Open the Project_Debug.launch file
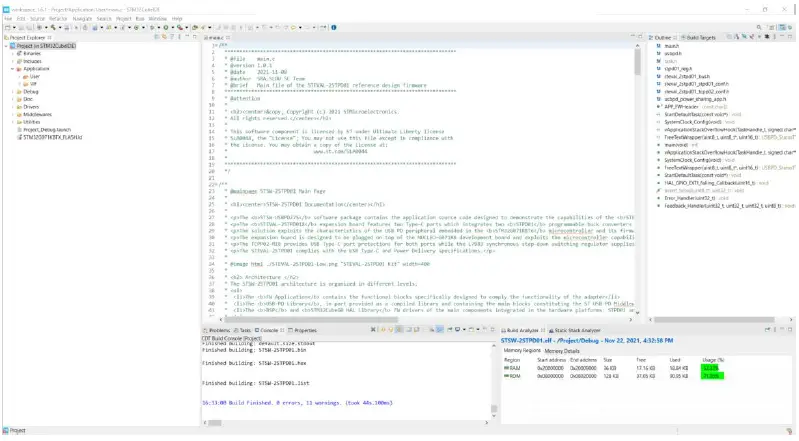This screenshot has height=441, width=799. tap(46, 129)
